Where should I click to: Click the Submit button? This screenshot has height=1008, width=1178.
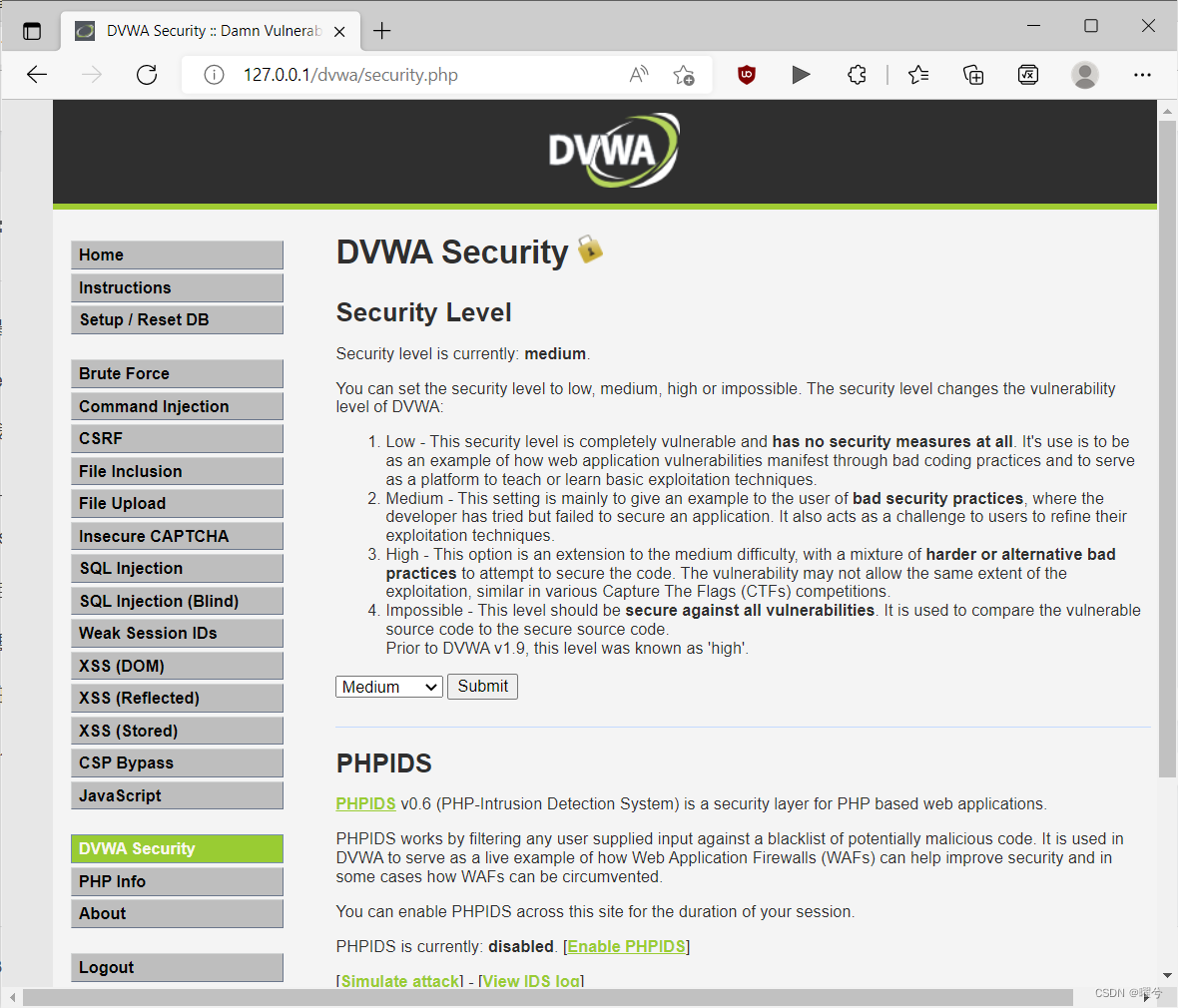[x=482, y=687]
